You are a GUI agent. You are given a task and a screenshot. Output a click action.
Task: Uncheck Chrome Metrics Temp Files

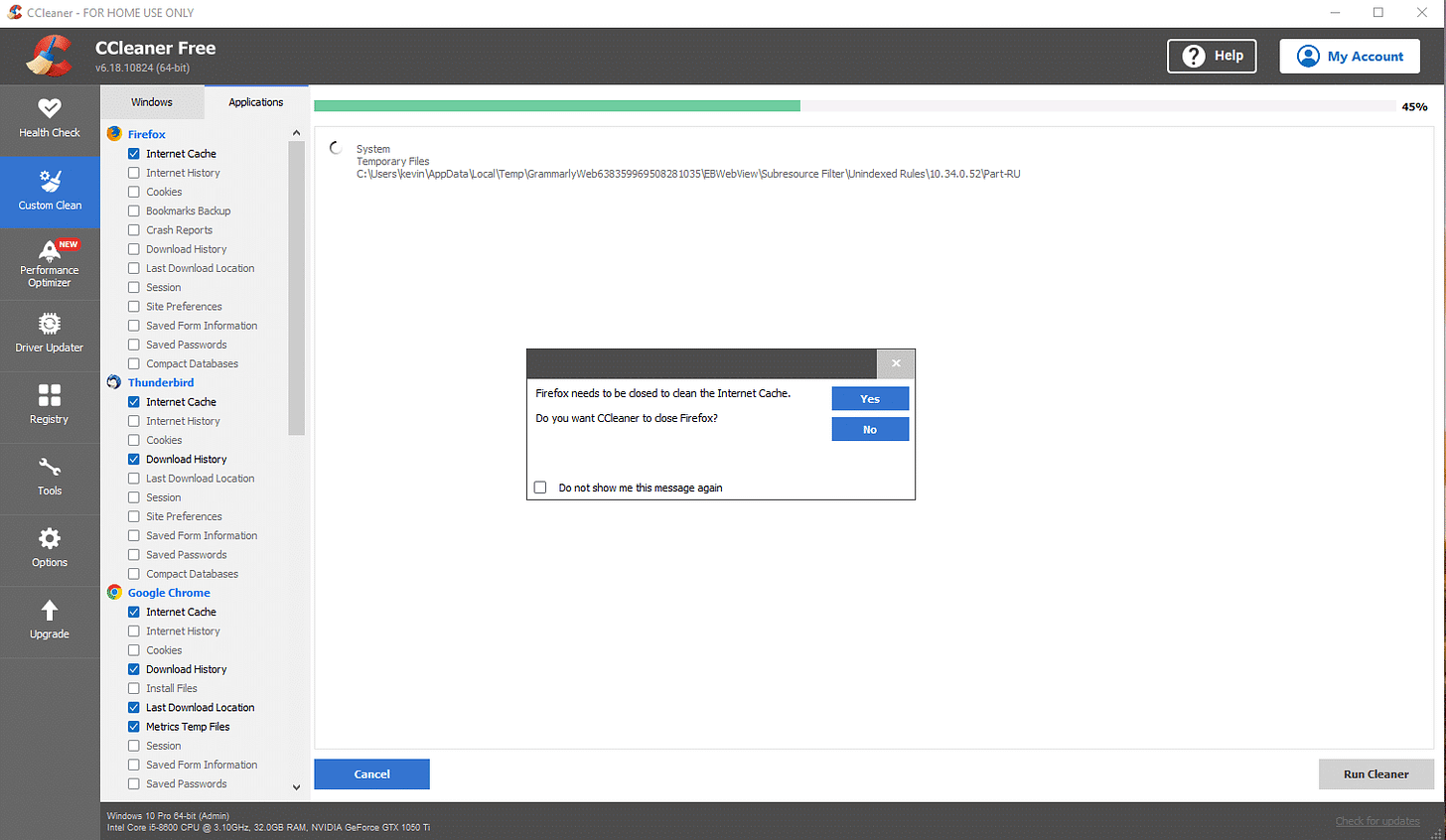[x=134, y=727]
